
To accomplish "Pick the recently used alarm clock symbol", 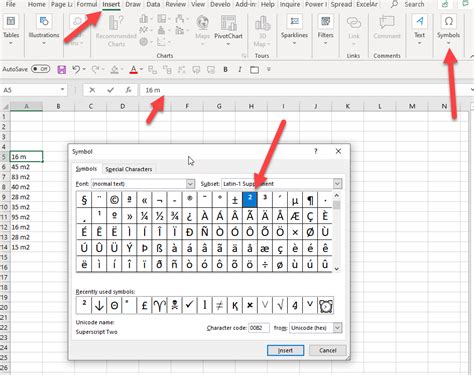I will pyautogui.click(x=325, y=305).
